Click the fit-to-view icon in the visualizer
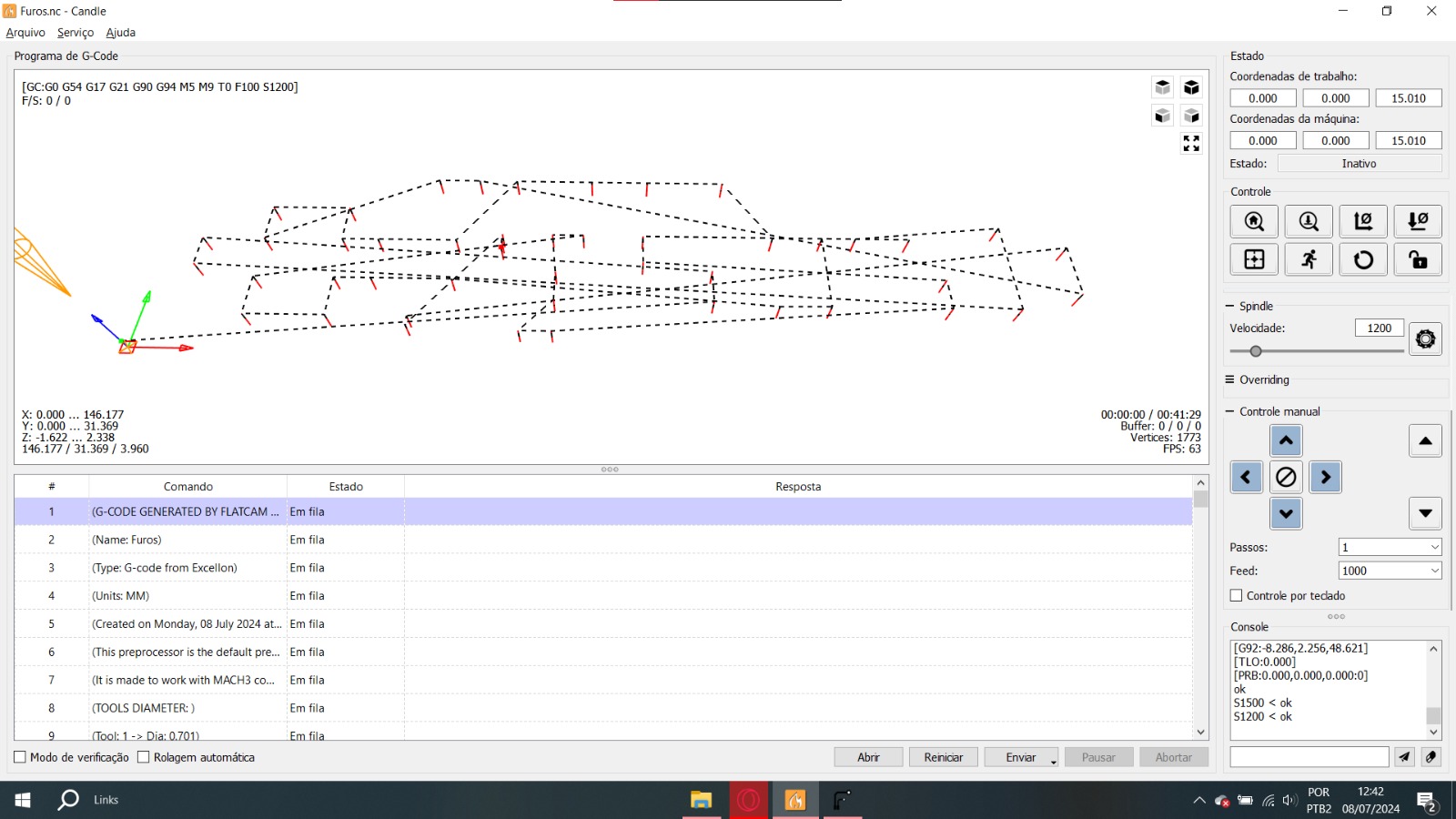 pos(1191,144)
